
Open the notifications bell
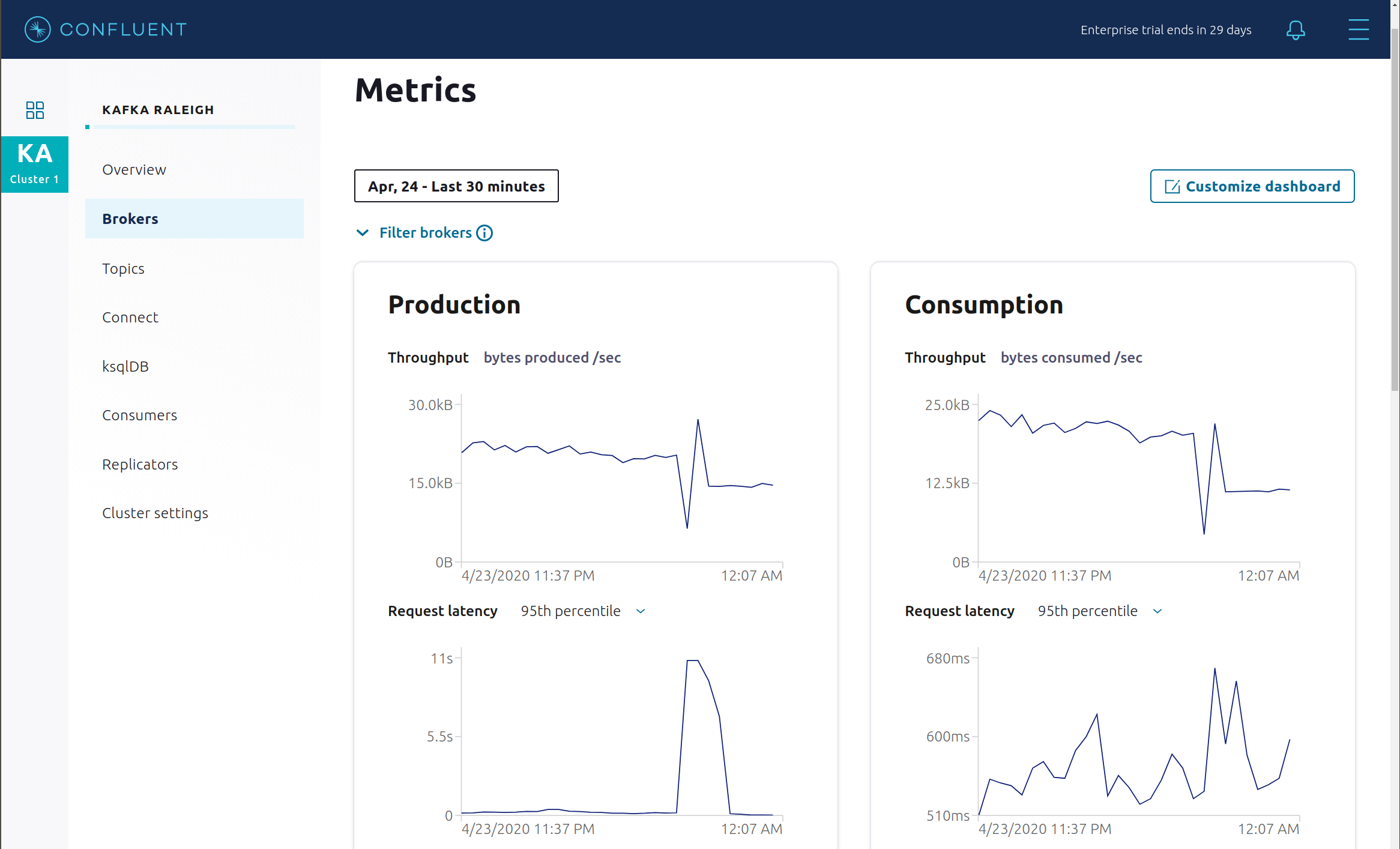(1296, 30)
